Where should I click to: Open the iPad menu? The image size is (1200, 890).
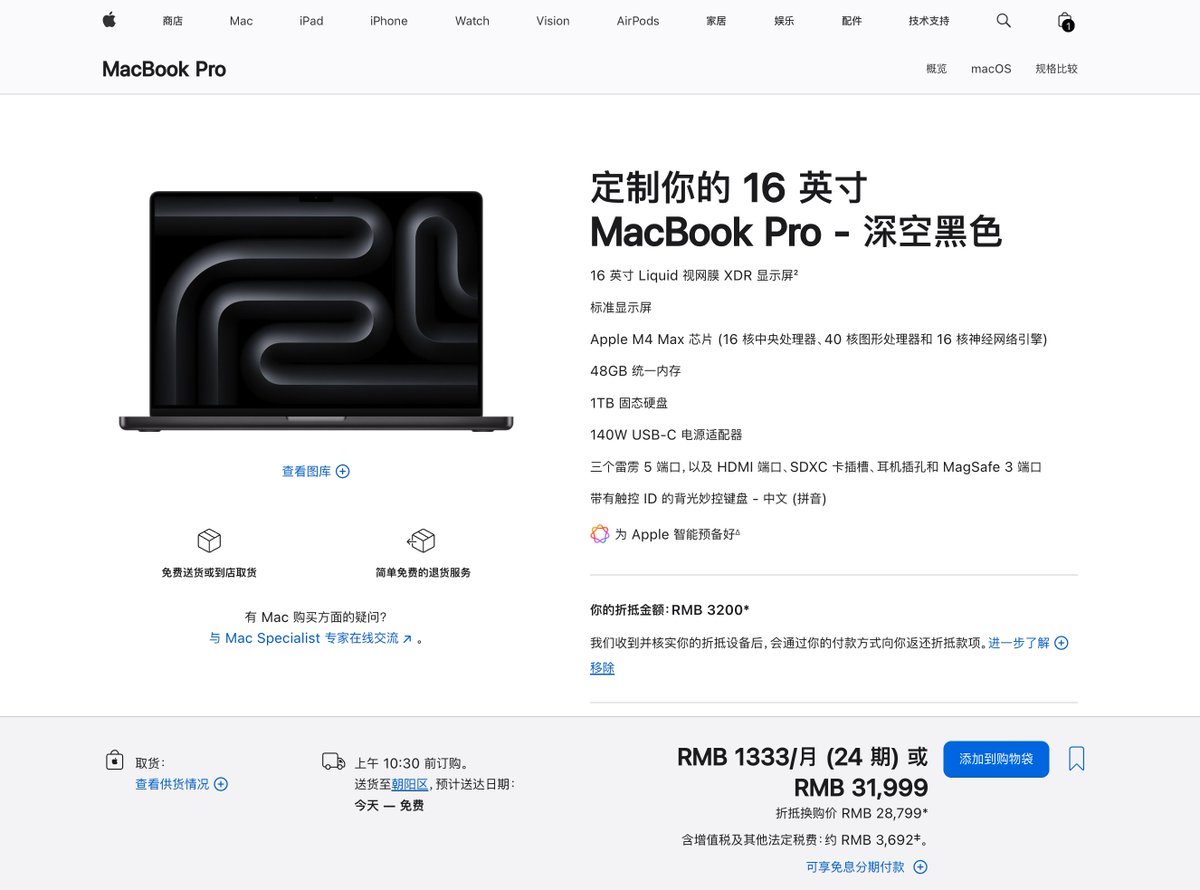(311, 21)
